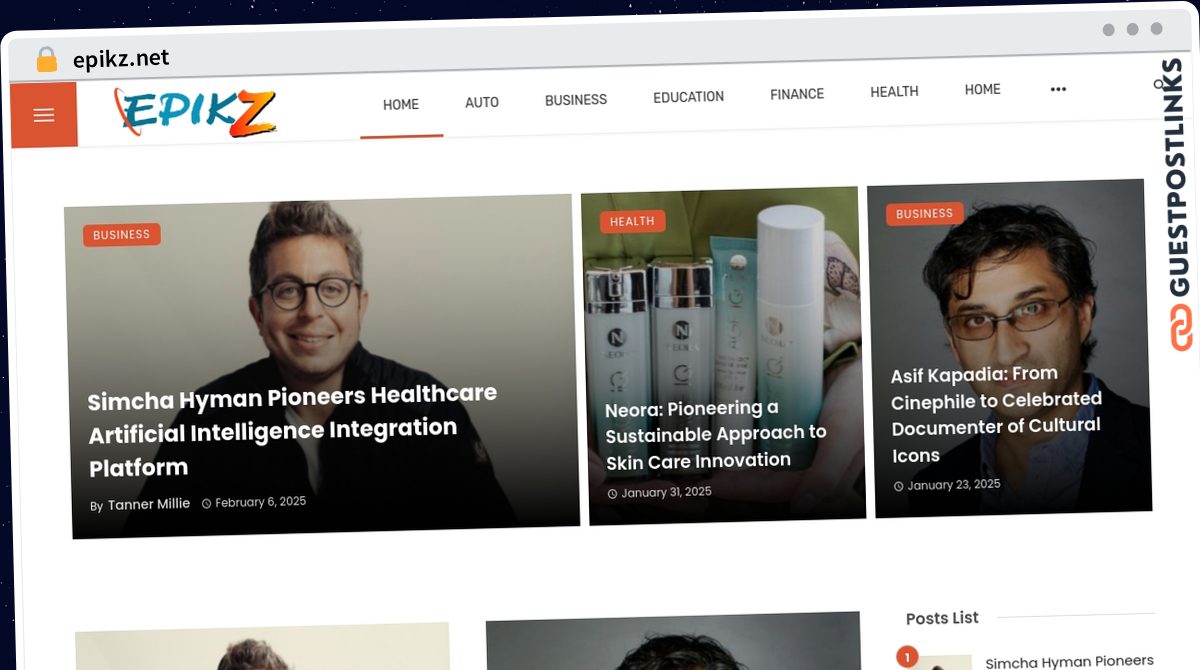Click BUSINESS badge on Asif Kapadia post
The width and height of the screenshot is (1200, 670).
click(925, 214)
